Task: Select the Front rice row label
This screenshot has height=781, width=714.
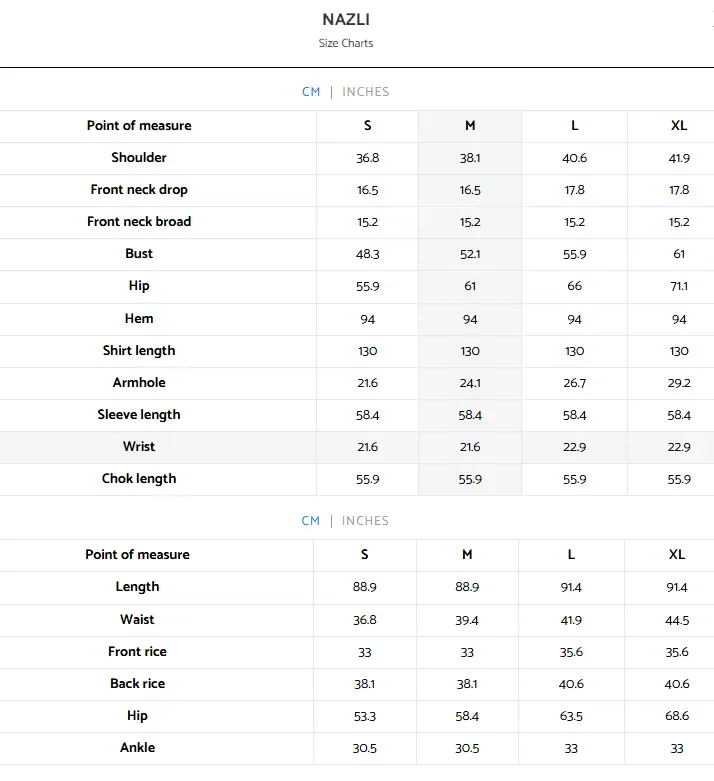Action: tap(138, 652)
